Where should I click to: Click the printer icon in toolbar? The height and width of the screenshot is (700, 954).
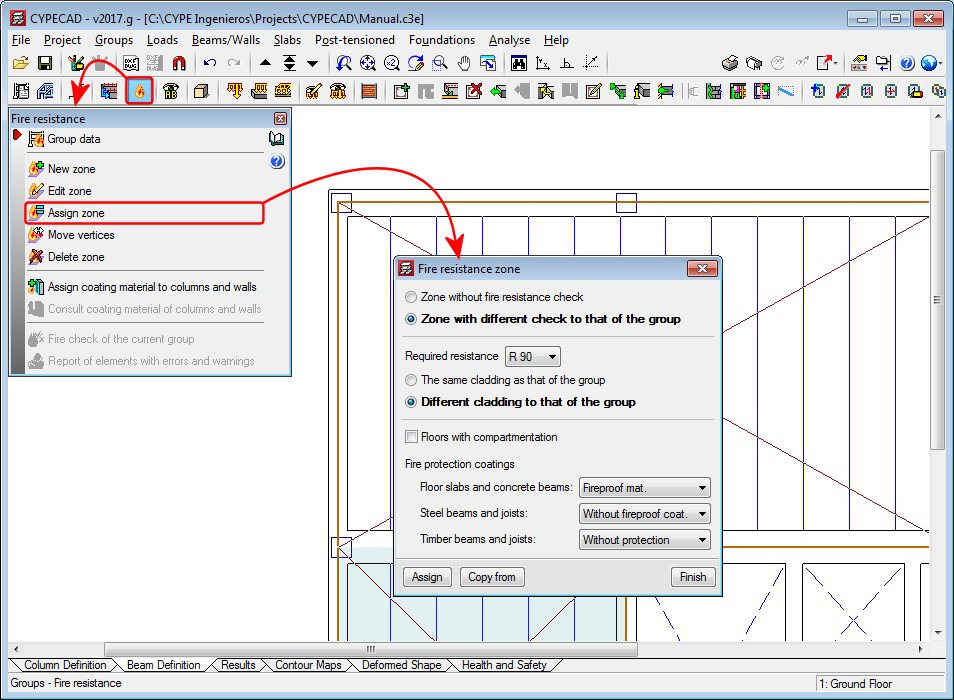tap(731, 63)
